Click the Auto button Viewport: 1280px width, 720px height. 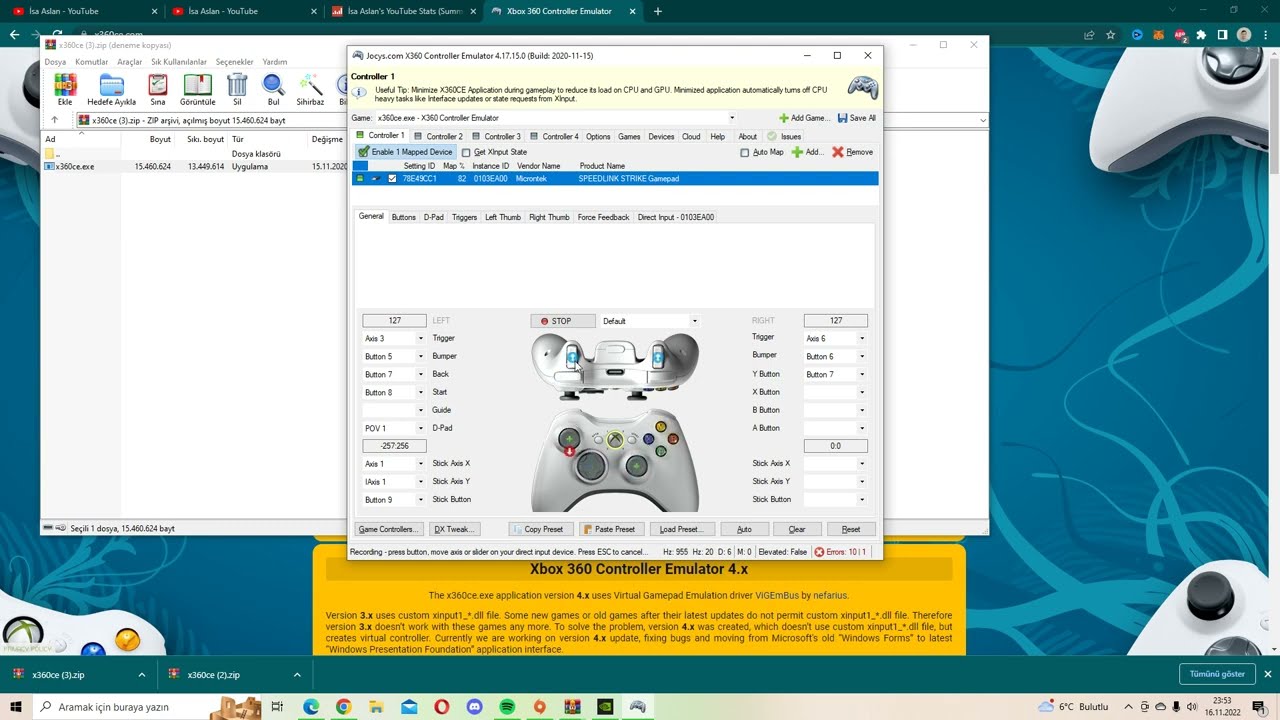click(744, 529)
